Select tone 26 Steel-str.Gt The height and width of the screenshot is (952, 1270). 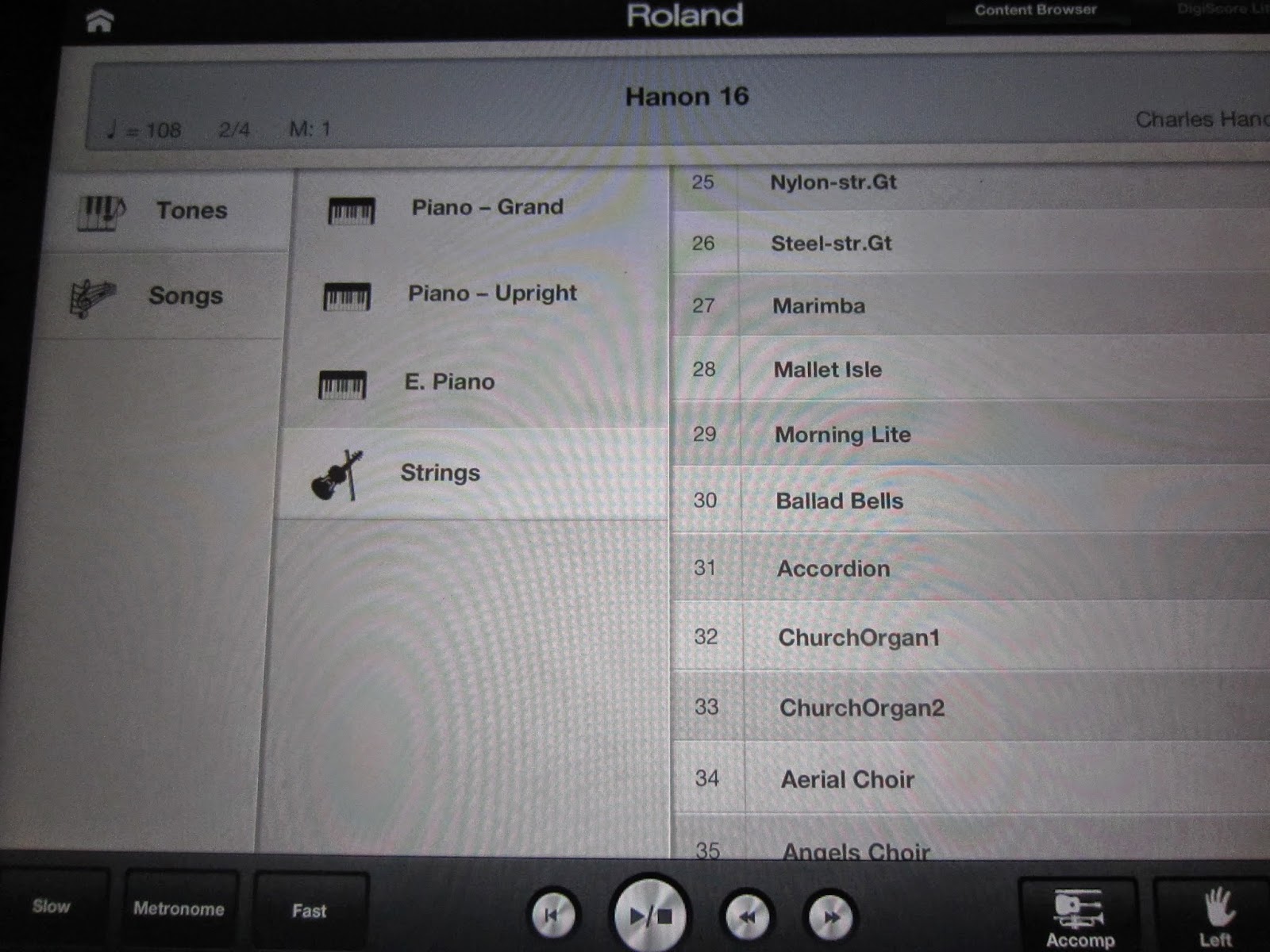pyautogui.click(x=972, y=242)
